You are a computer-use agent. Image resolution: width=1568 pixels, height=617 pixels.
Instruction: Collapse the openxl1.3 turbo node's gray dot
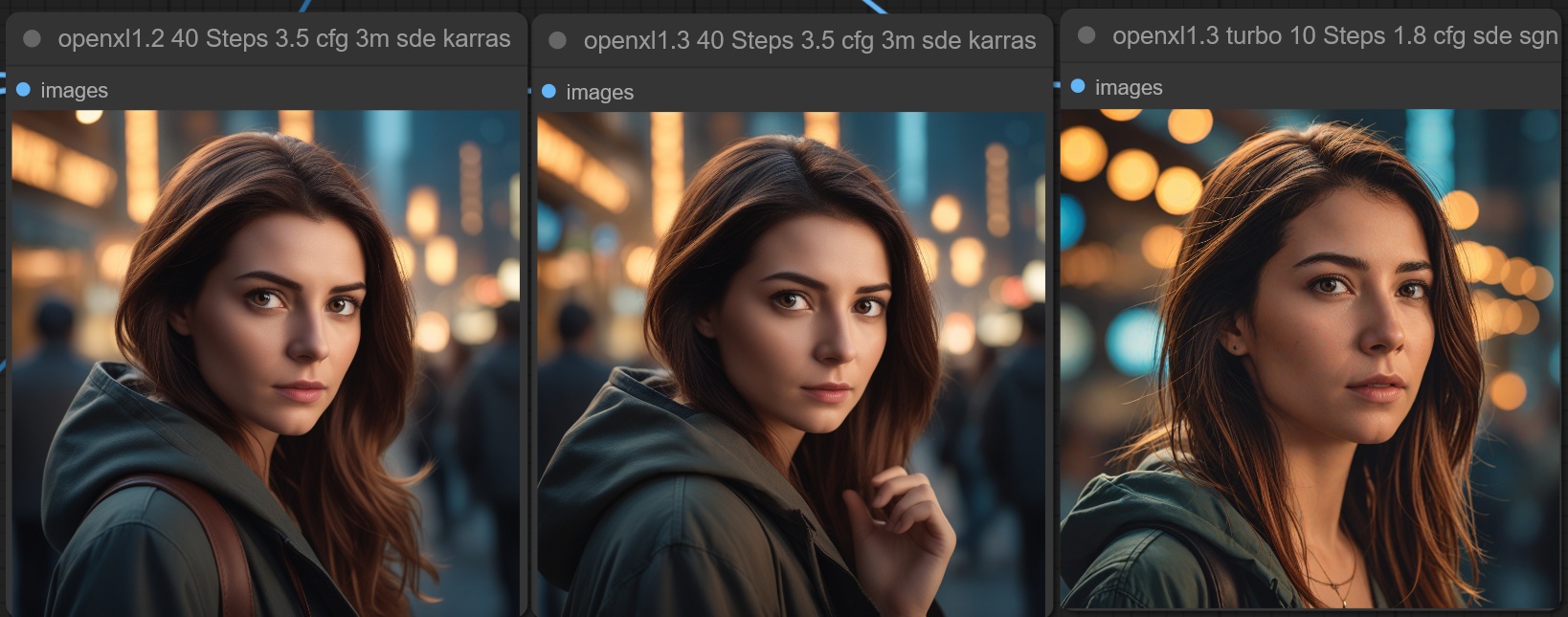[x=1086, y=35]
